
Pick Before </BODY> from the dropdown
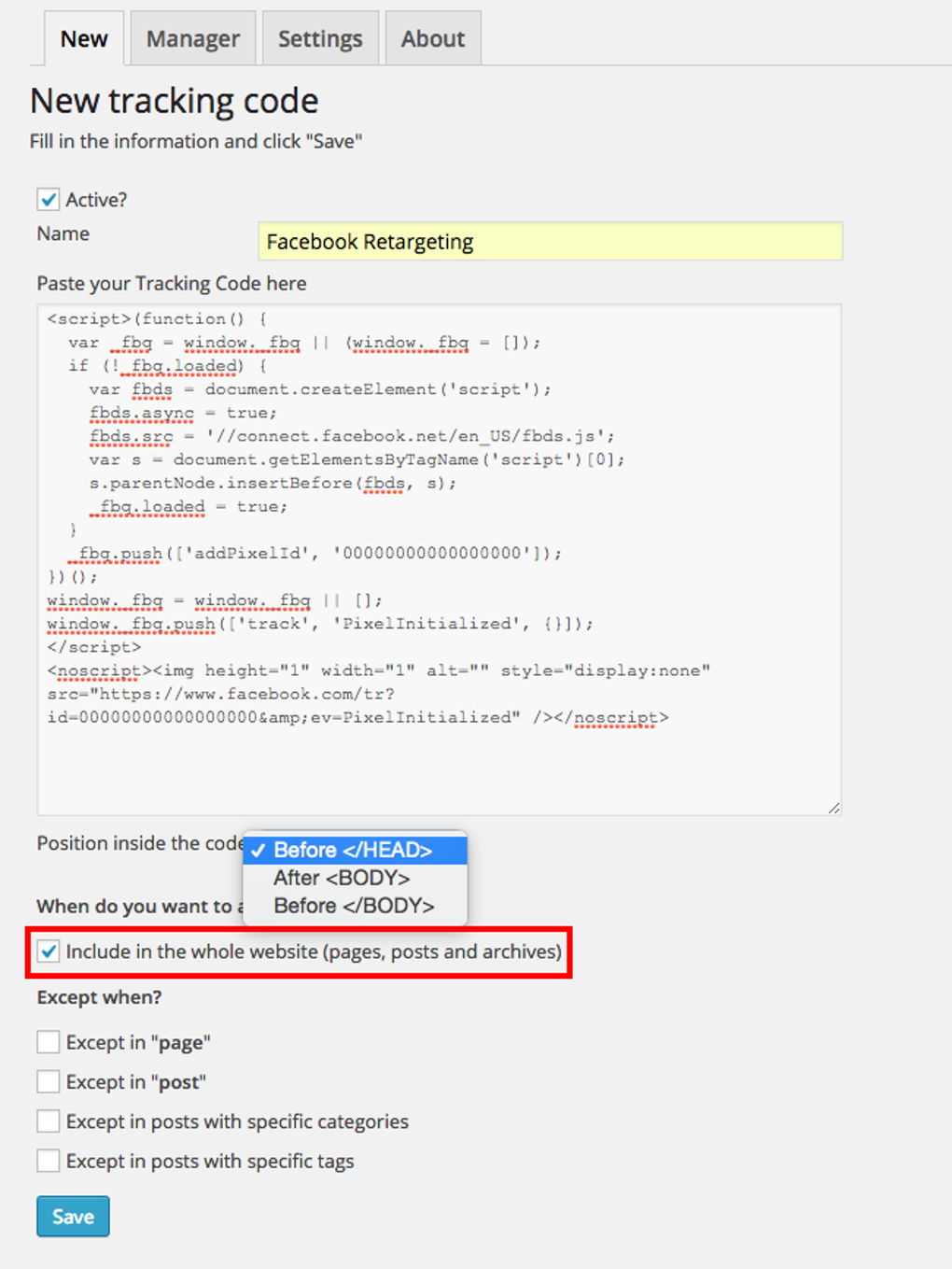(354, 905)
